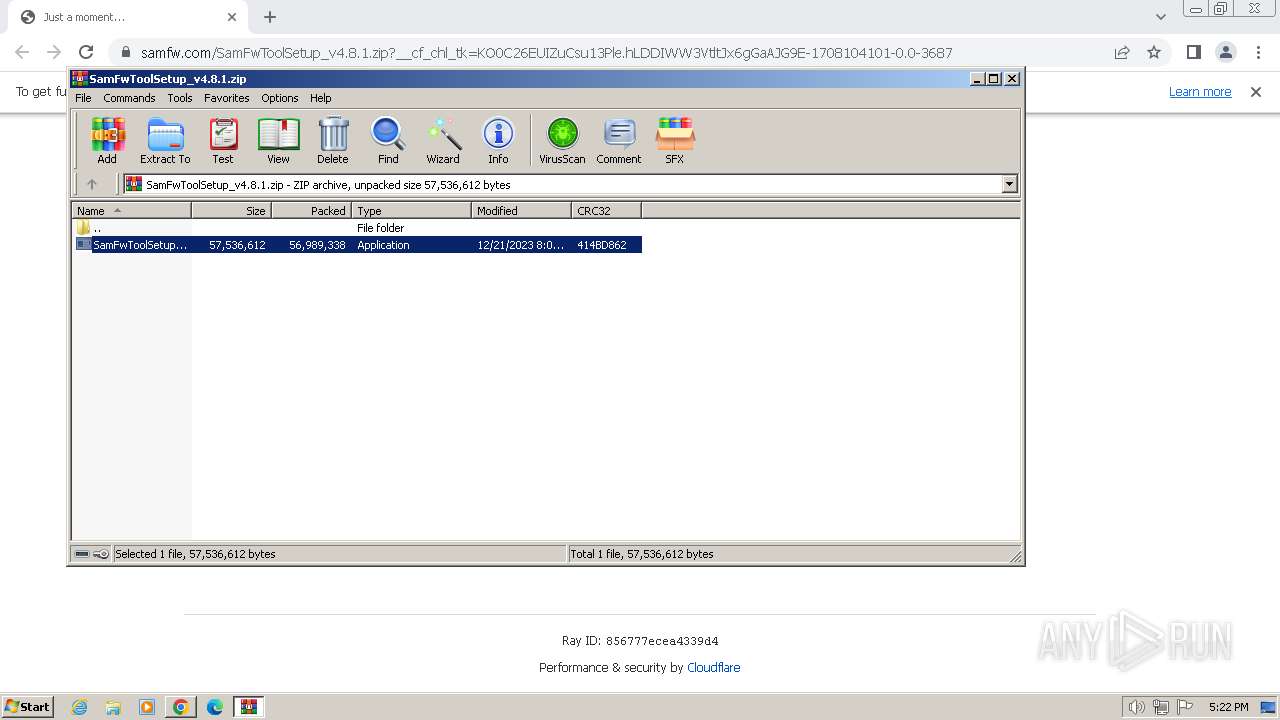Click the Test archive icon
This screenshot has width=1280, height=720.
tap(222, 140)
